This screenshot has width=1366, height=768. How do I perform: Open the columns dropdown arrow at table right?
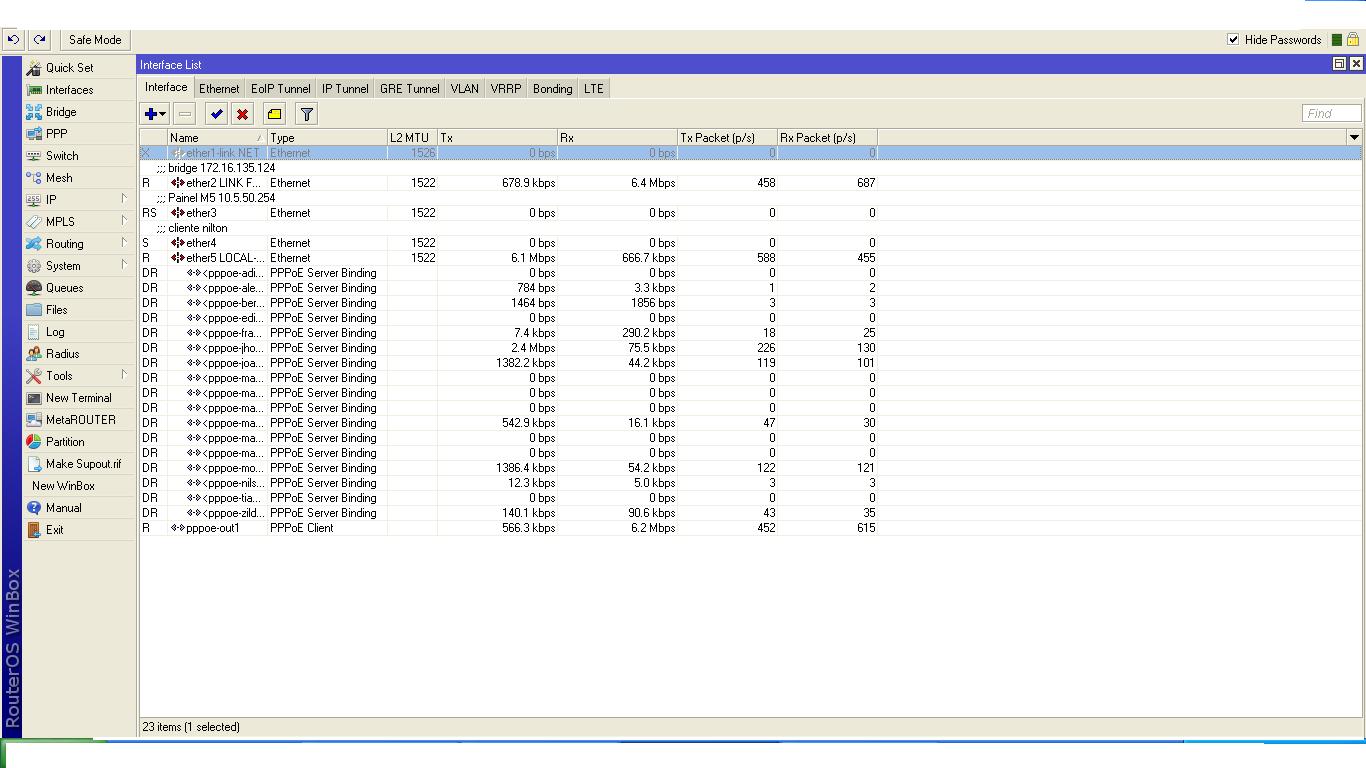click(x=1354, y=138)
